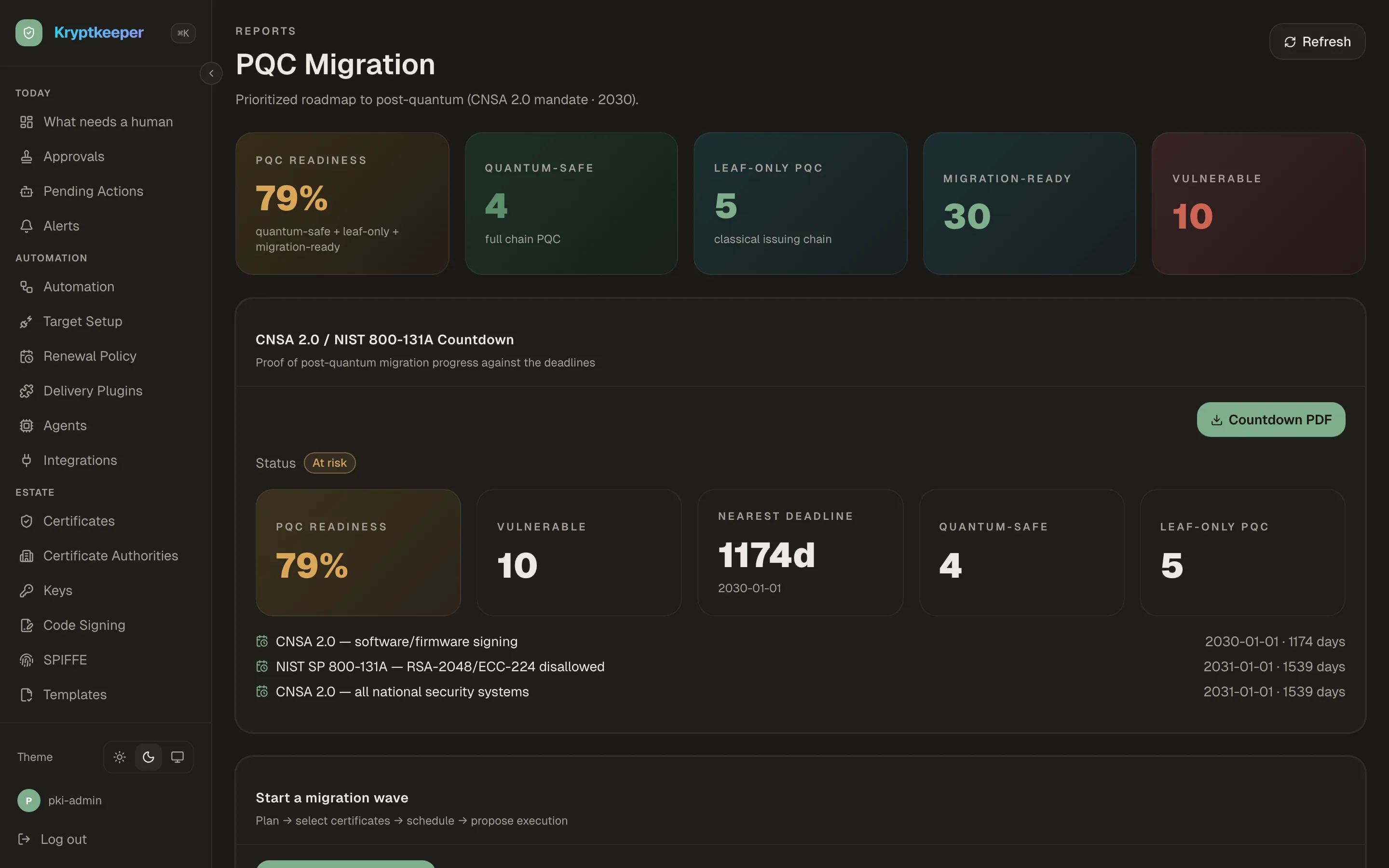Click the Delivery Plugins puzzle icon
1389x868 pixels.
(27, 391)
